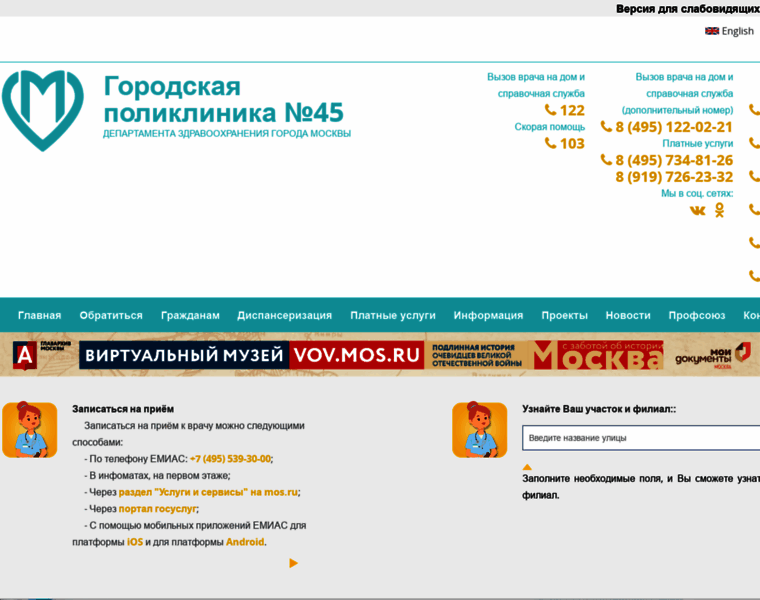Open the Android app link
Screen dimensions: 760x600
coord(245,542)
